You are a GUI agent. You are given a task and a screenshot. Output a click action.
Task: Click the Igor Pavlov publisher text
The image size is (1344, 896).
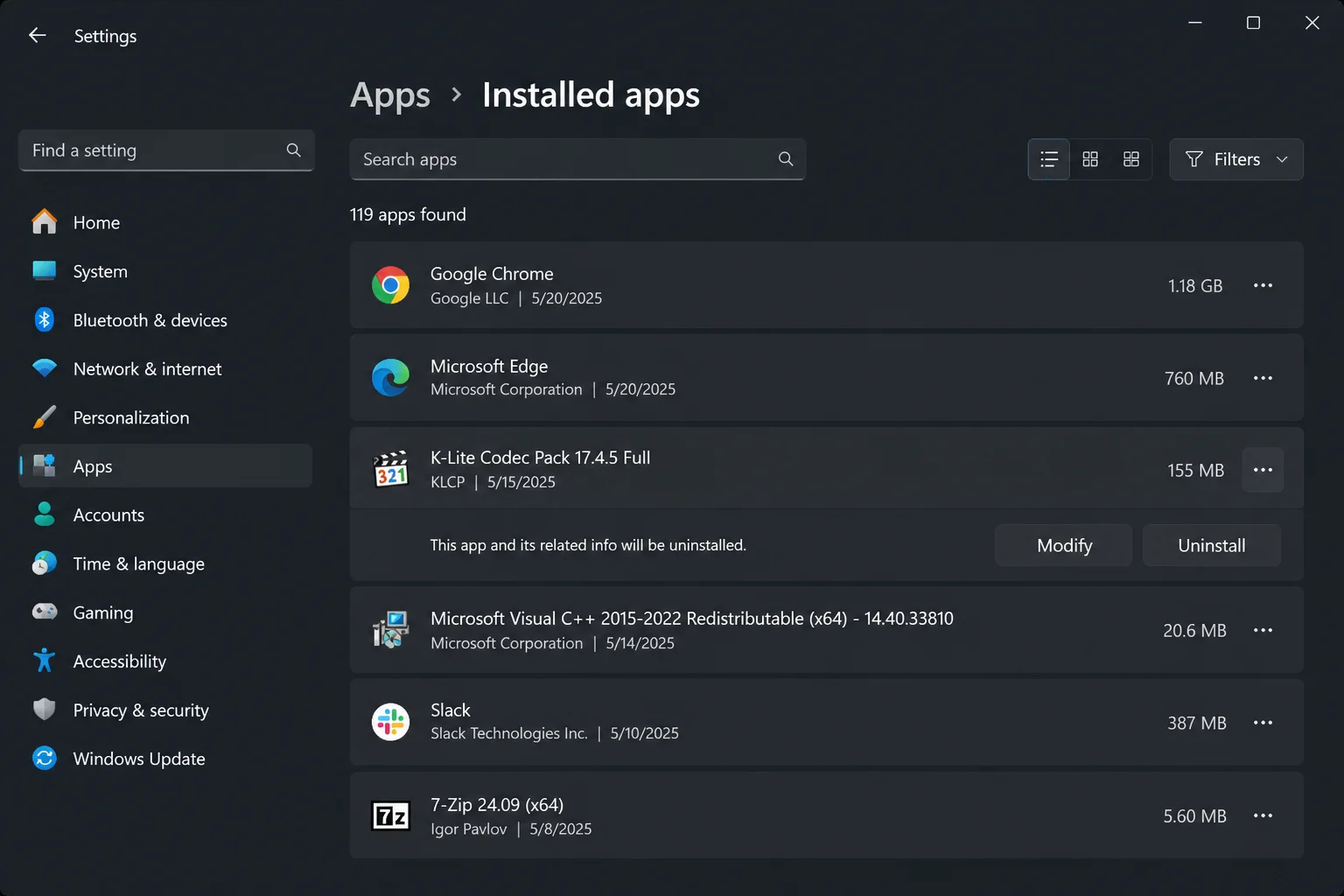(x=468, y=829)
